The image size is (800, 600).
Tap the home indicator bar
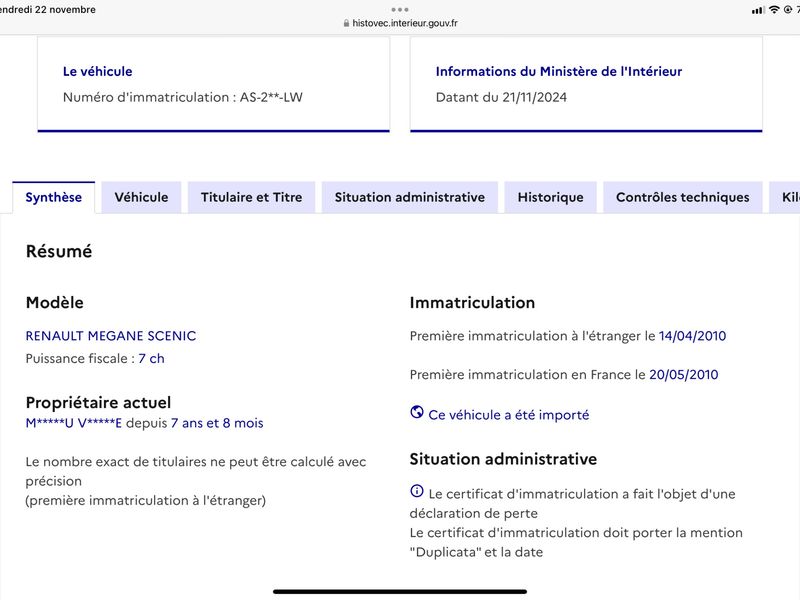(400, 592)
